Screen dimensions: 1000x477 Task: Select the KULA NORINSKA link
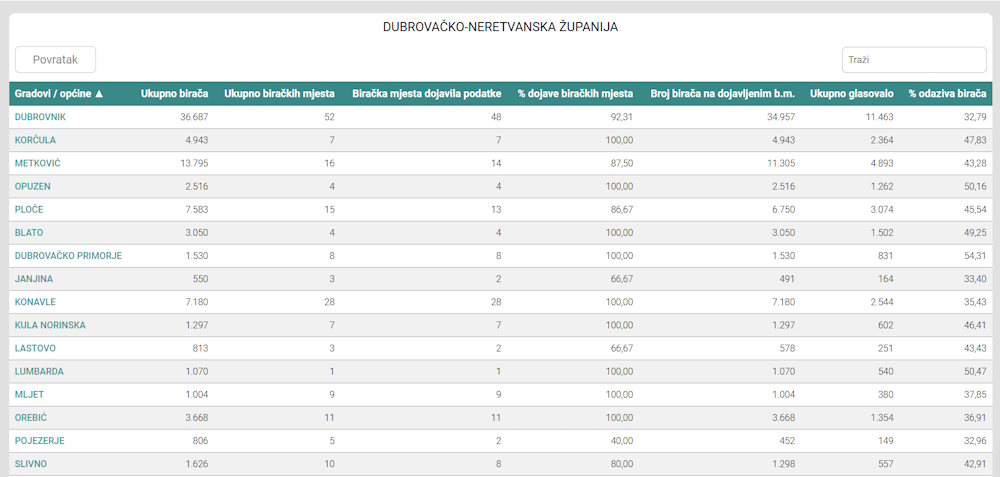(50, 325)
